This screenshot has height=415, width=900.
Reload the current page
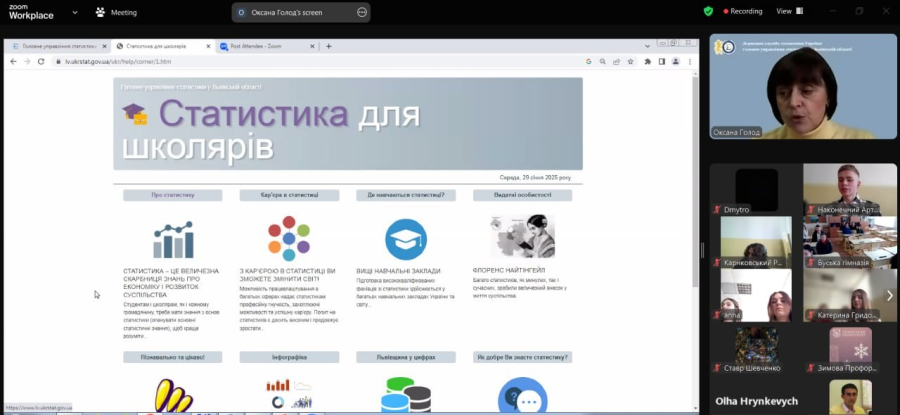coord(41,61)
